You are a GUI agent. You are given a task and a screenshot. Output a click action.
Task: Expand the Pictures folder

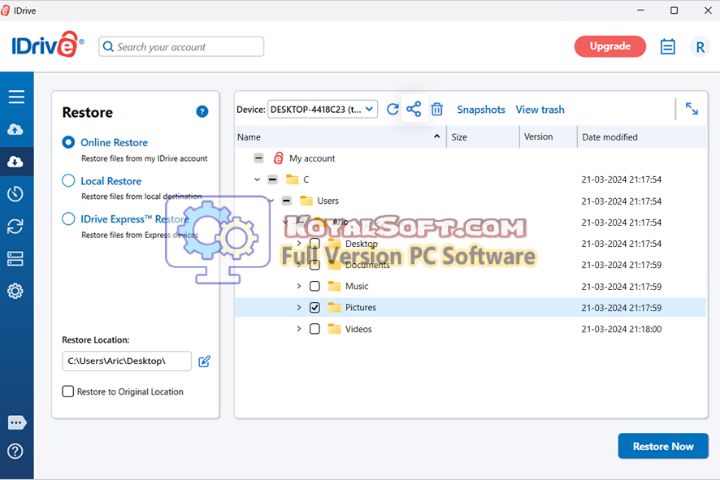tap(299, 307)
